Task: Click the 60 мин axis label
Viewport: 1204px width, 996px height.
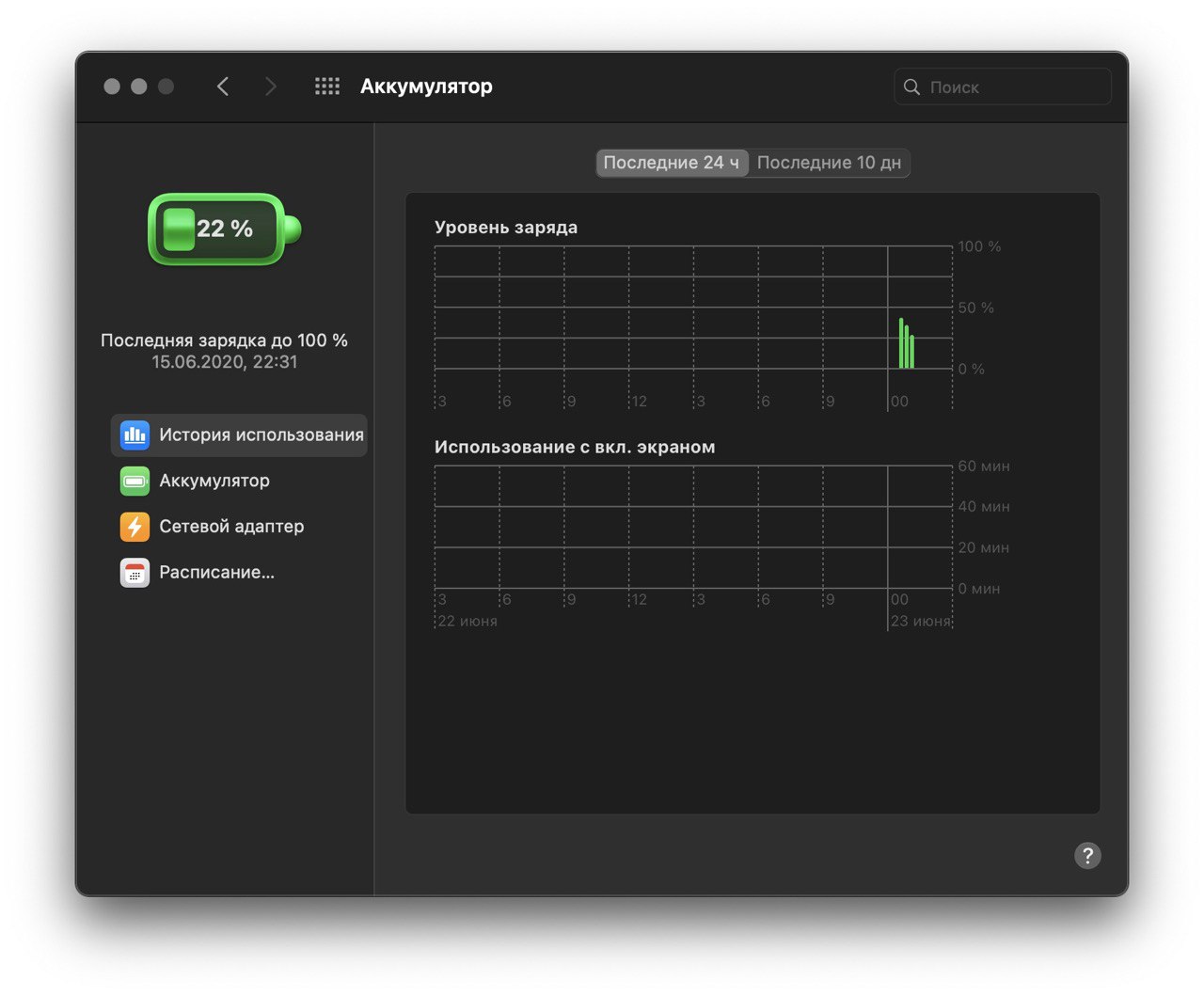Action: (984, 466)
